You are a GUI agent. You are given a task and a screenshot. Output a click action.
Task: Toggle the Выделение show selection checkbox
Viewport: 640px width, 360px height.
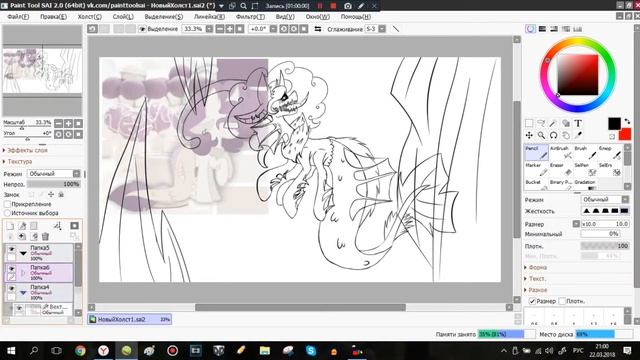pyautogui.click(x=142, y=29)
